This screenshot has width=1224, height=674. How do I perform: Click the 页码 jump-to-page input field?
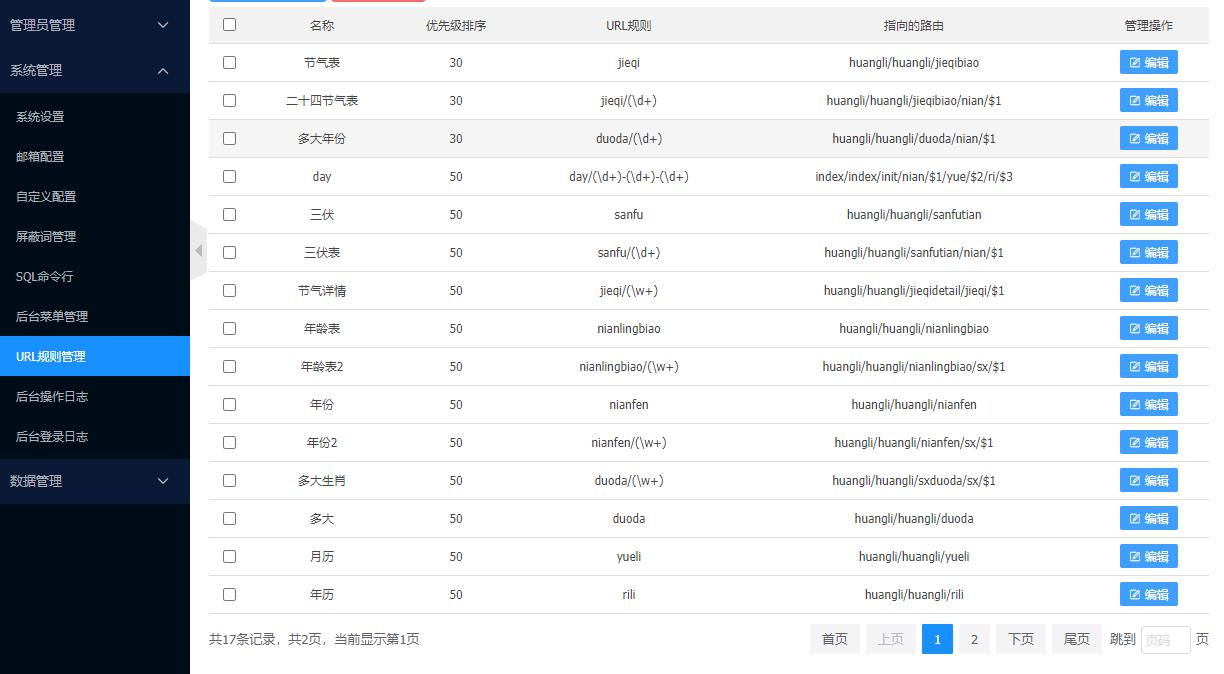(1165, 640)
